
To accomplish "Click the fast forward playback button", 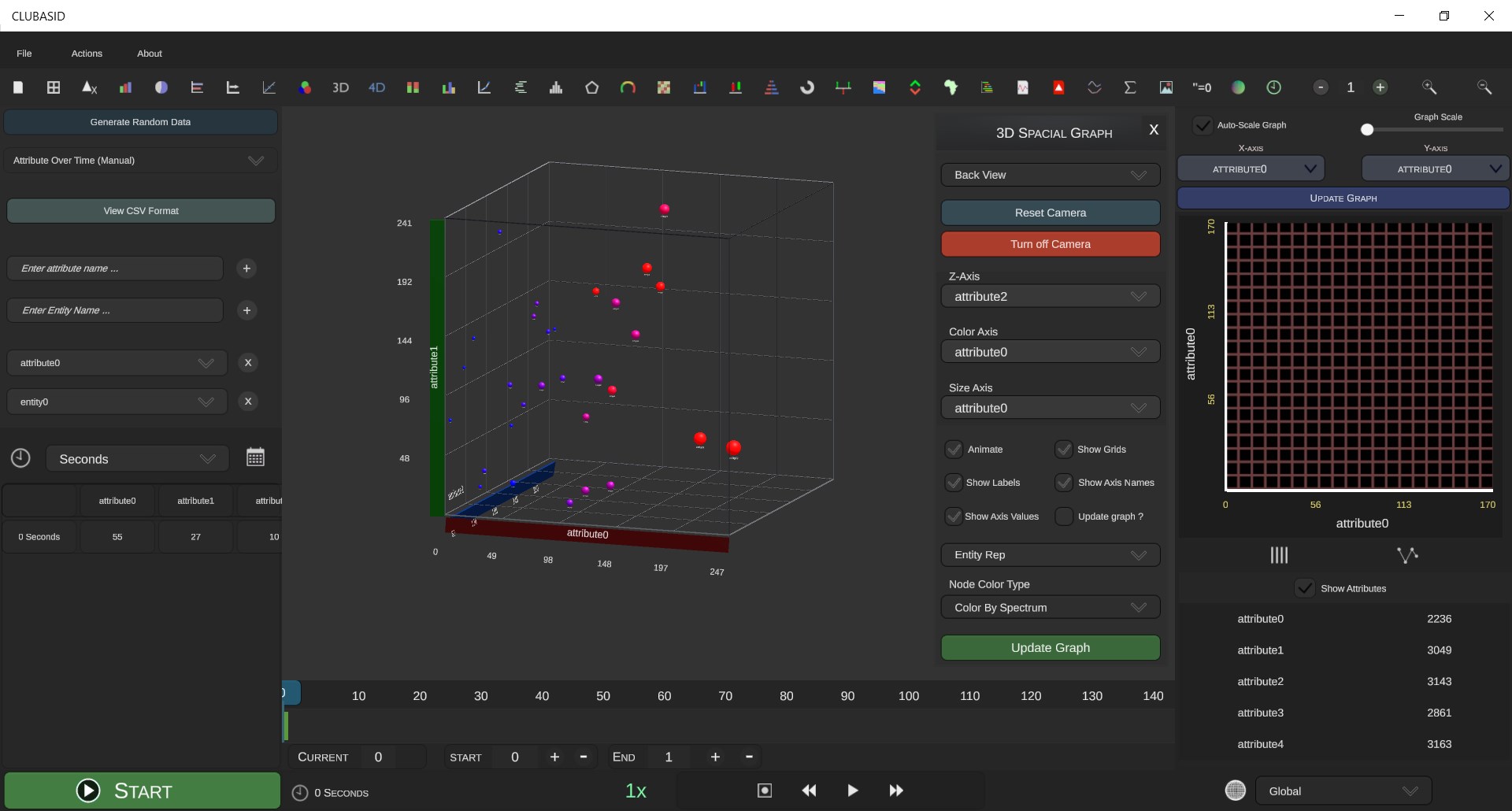I will point(896,791).
